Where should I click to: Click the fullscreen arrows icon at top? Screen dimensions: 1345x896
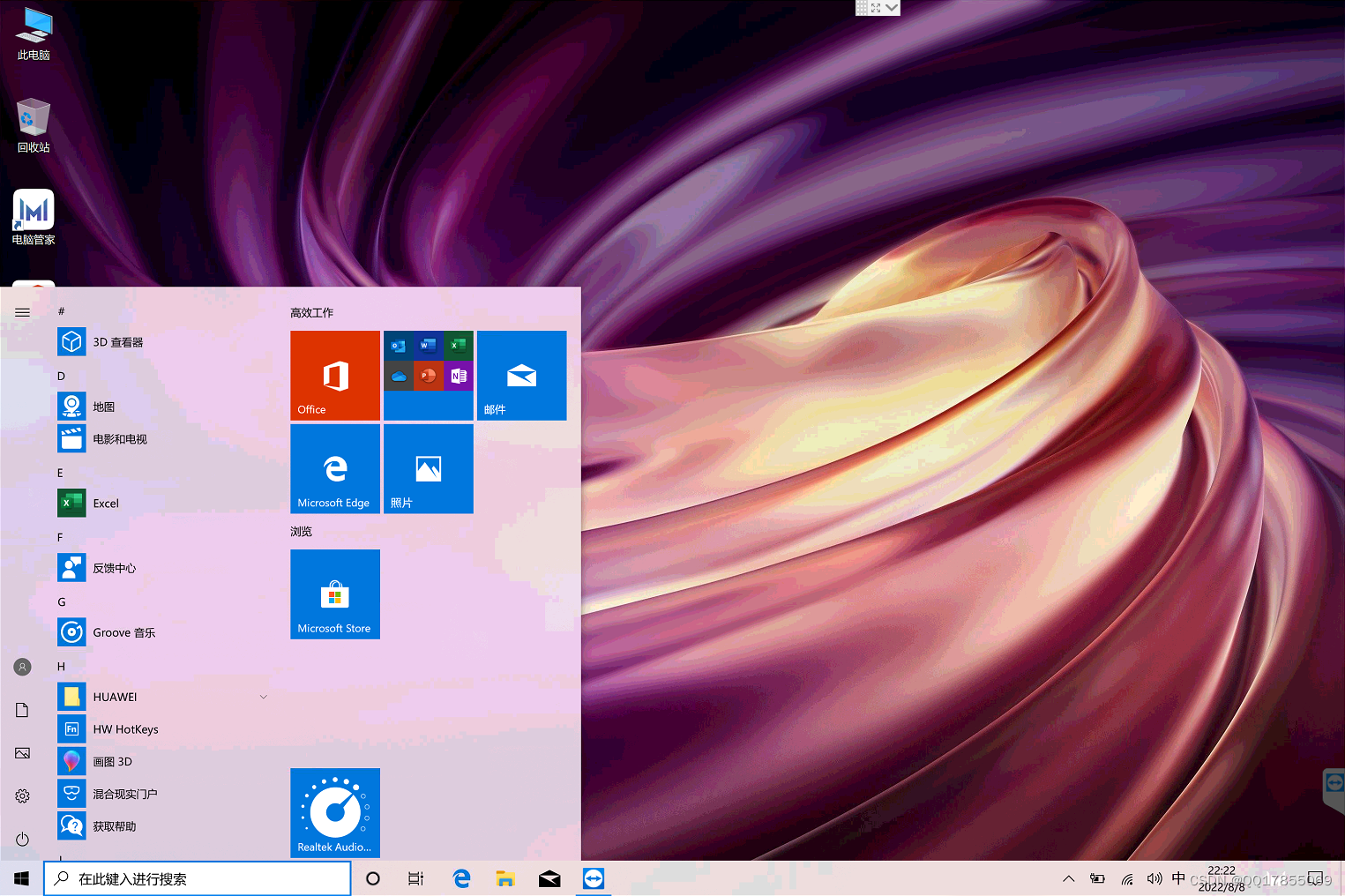coord(876,7)
